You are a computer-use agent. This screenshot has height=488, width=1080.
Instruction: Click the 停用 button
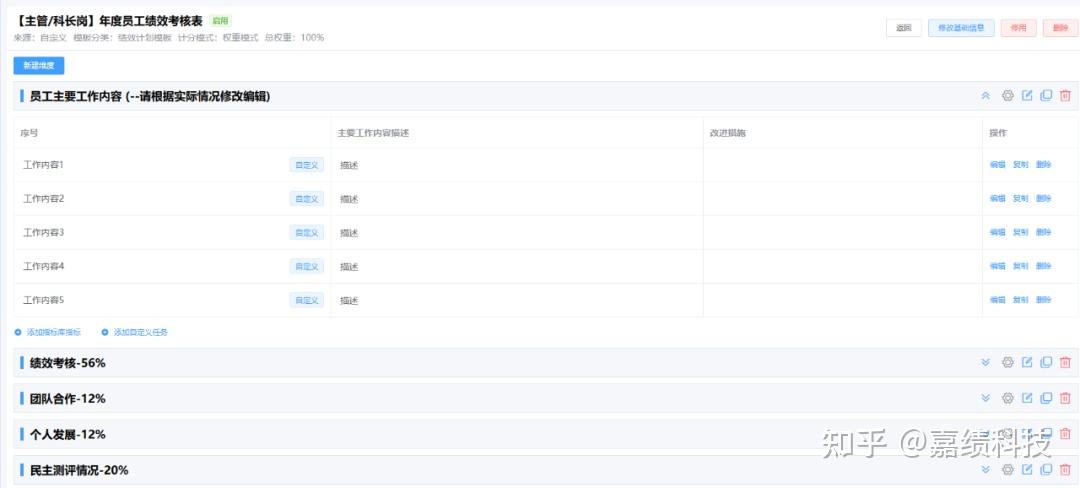(1018, 28)
